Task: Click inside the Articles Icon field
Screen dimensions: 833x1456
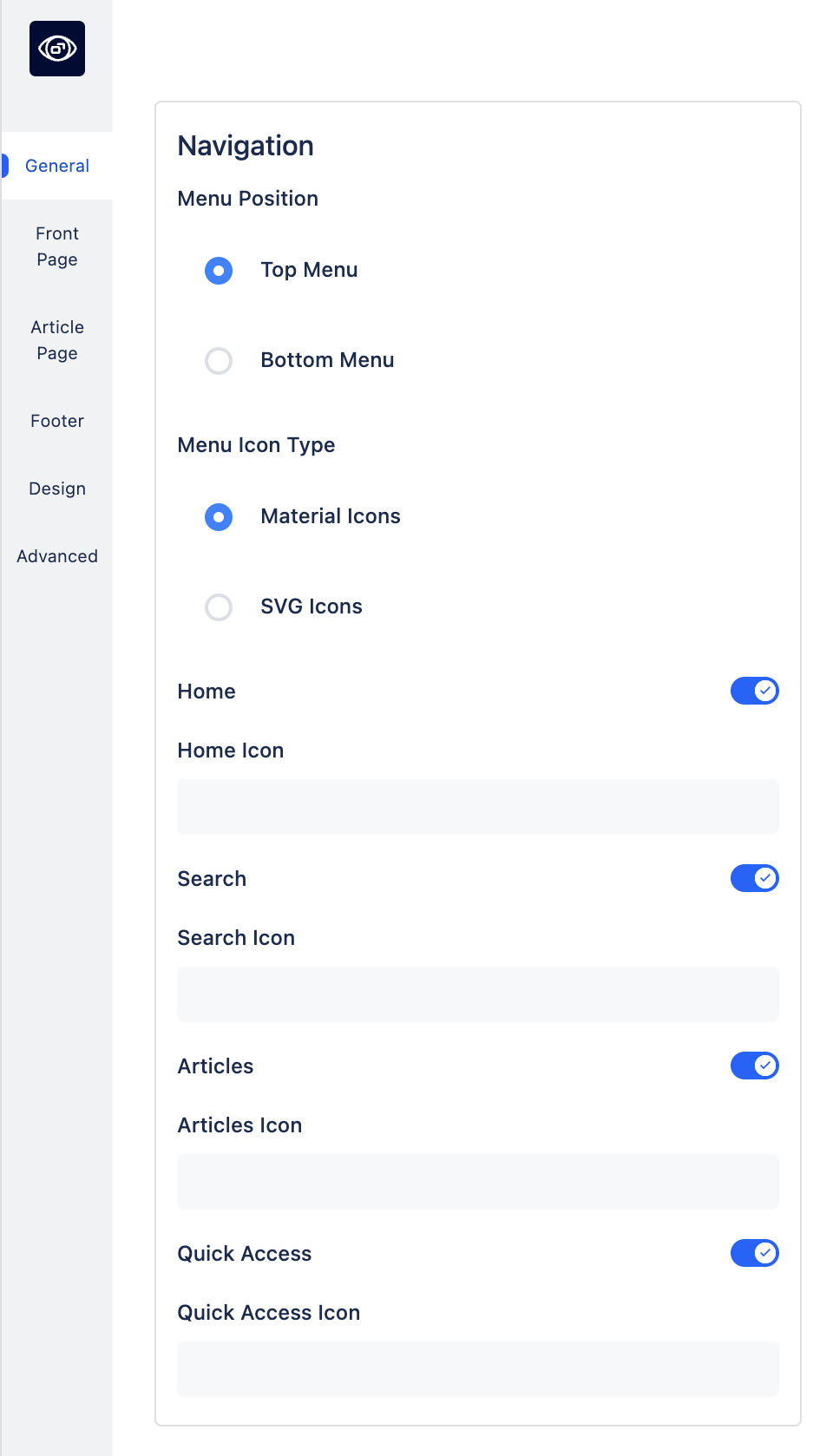Action: (477, 1182)
